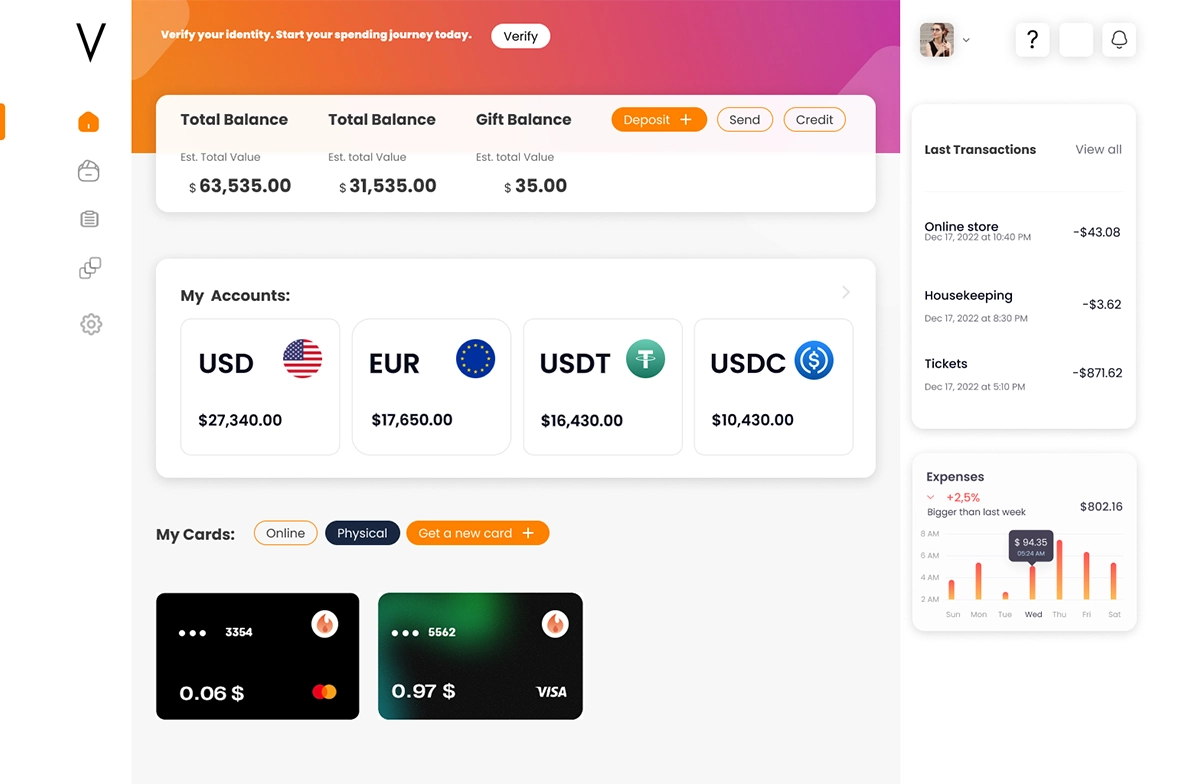Click the V logo in sidebar

coord(91,43)
